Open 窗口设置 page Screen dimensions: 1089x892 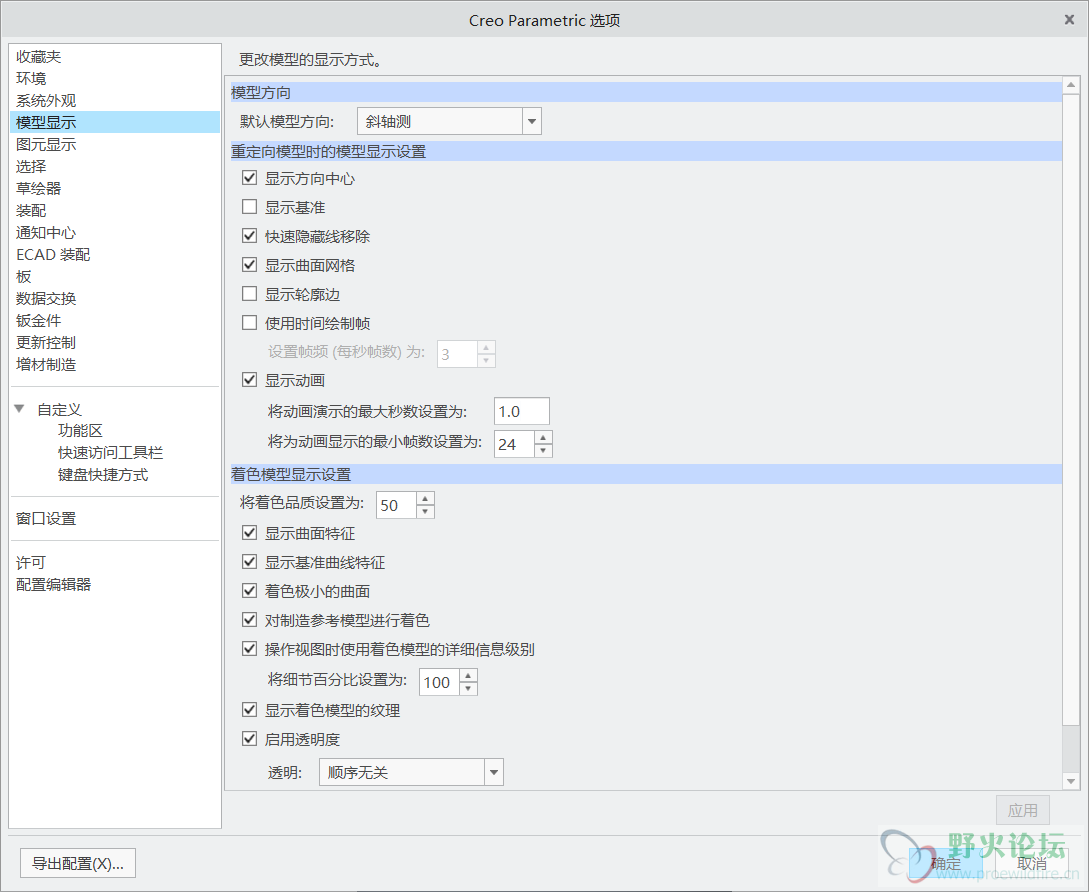(x=46, y=519)
